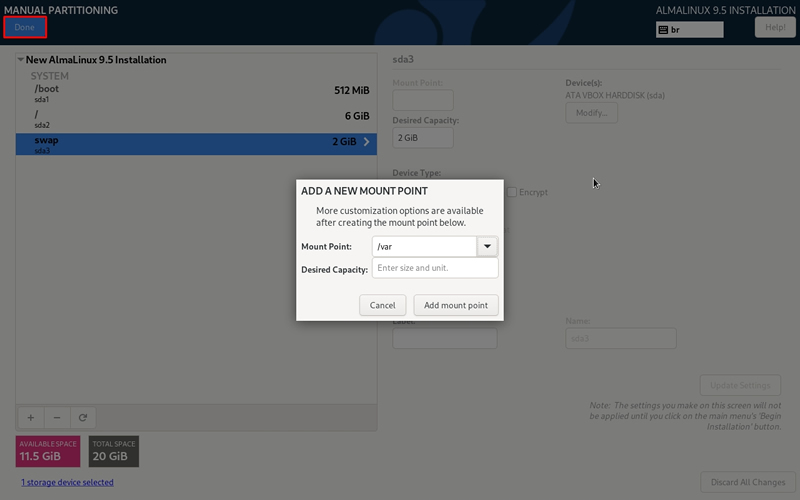This screenshot has width=800, height=500.
Task: Click the chevron arrow on the swap row
Action: coord(366,142)
